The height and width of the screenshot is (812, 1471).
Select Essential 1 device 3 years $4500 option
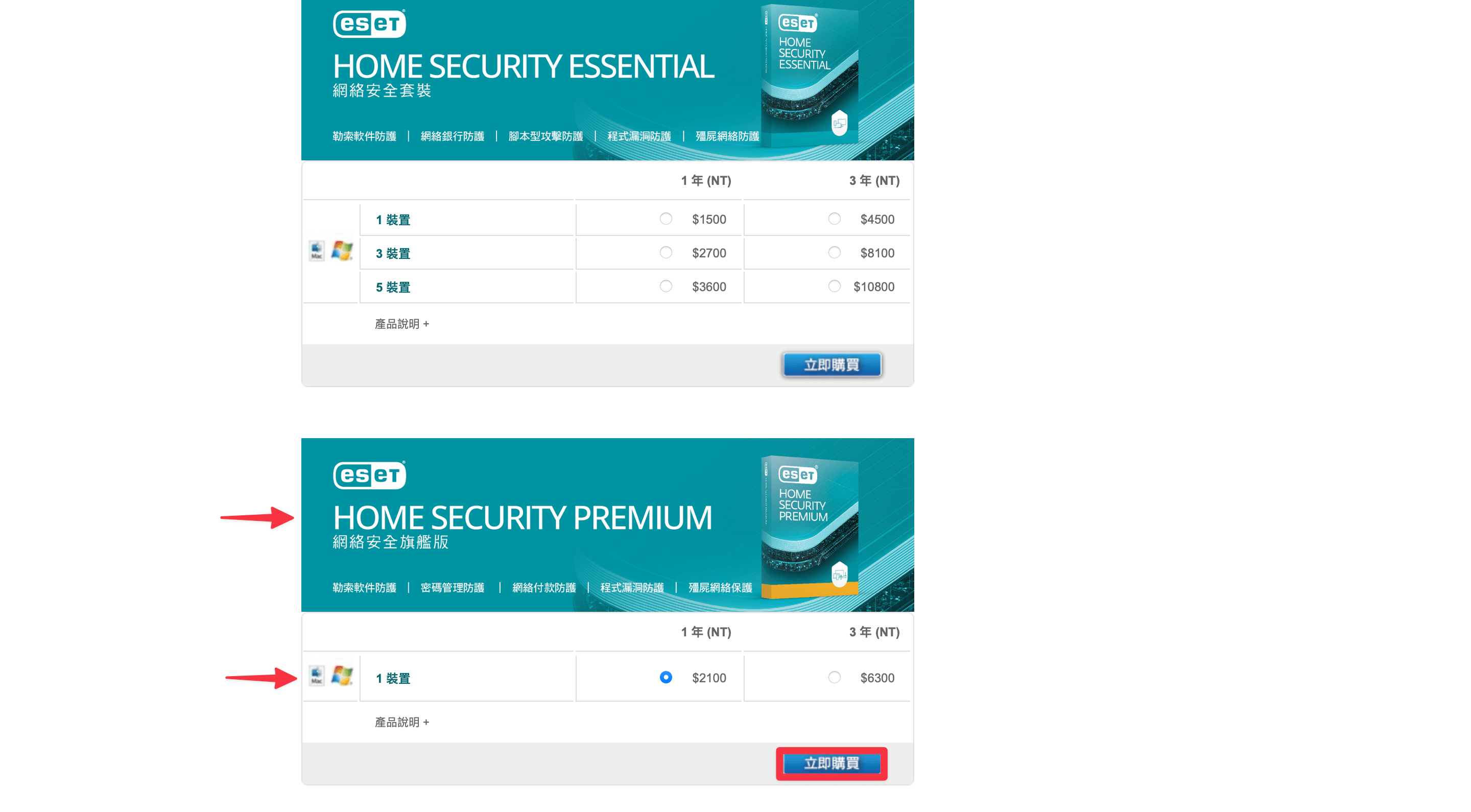tap(834, 219)
